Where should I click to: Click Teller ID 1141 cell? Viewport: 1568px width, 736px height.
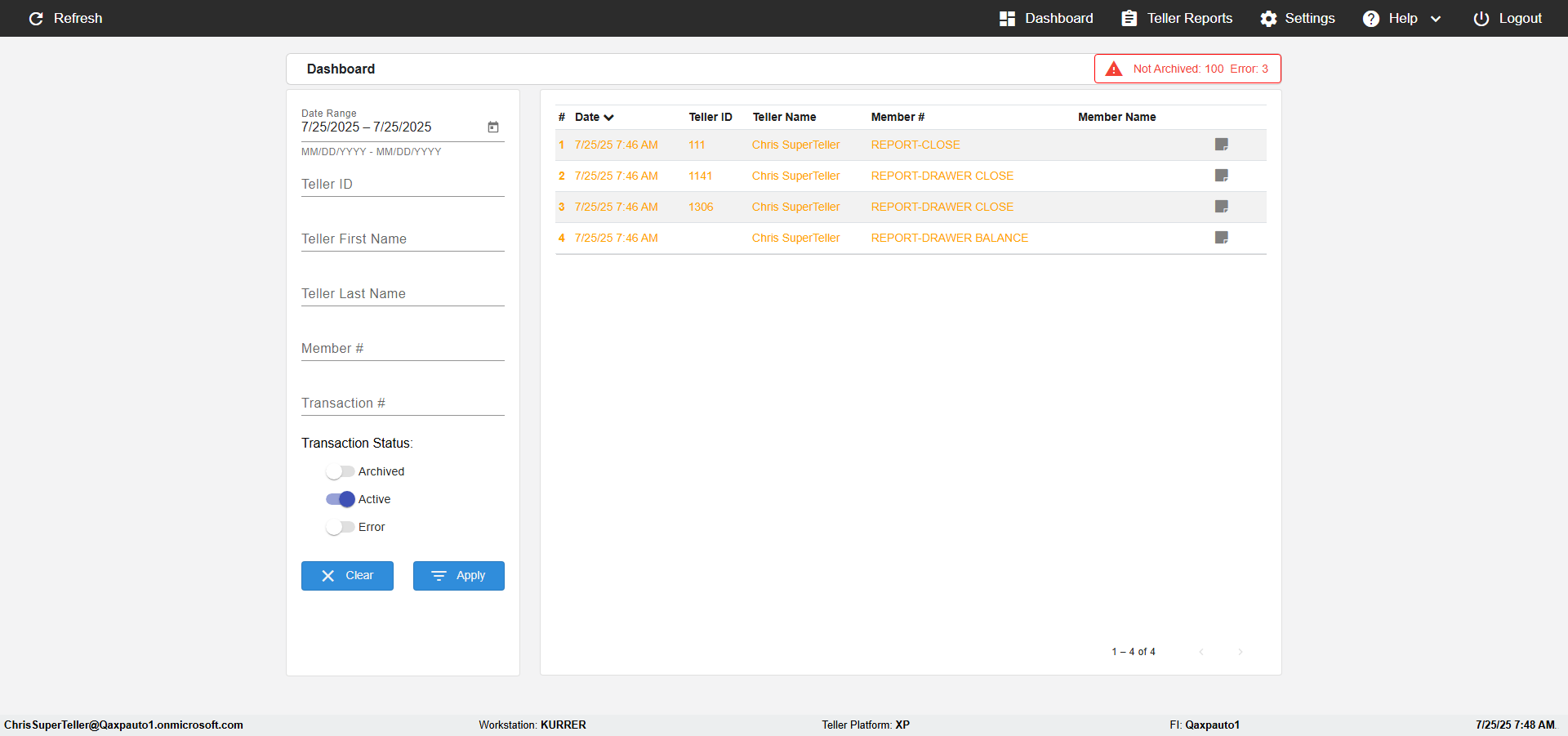700,176
